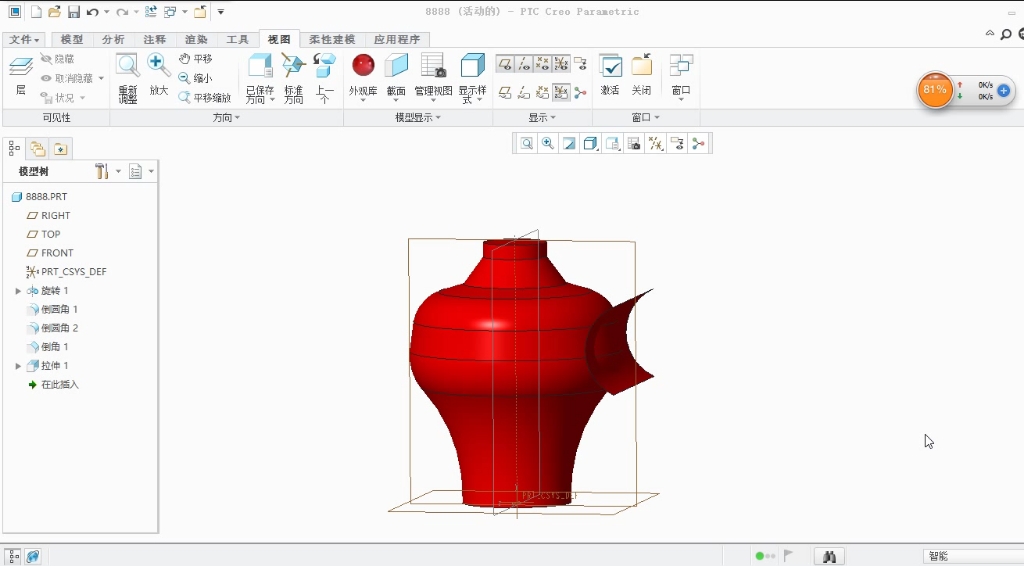
Task: Click the 关闭 close window button
Action: tap(641, 66)
